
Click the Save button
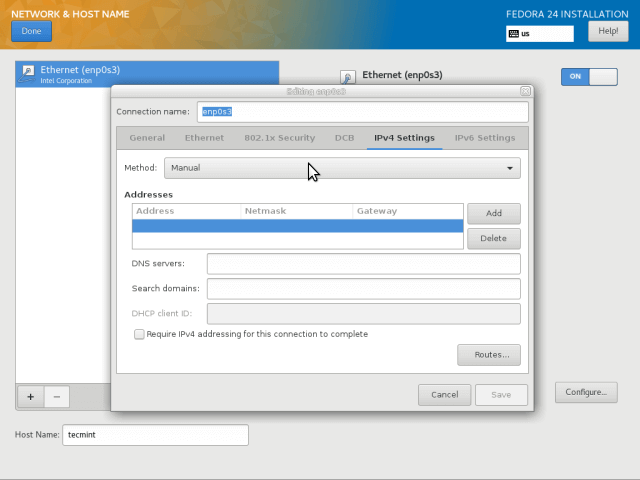(x=501, y=395)
